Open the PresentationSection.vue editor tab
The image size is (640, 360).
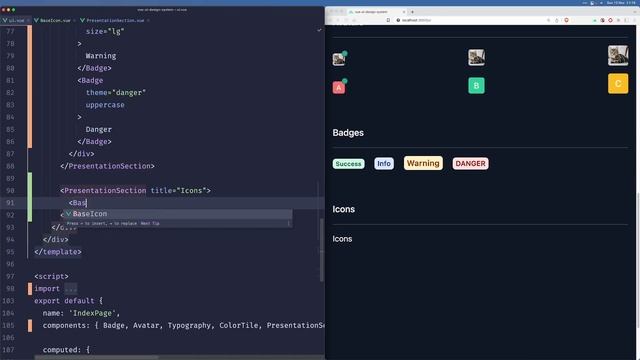tap(115, 20)
